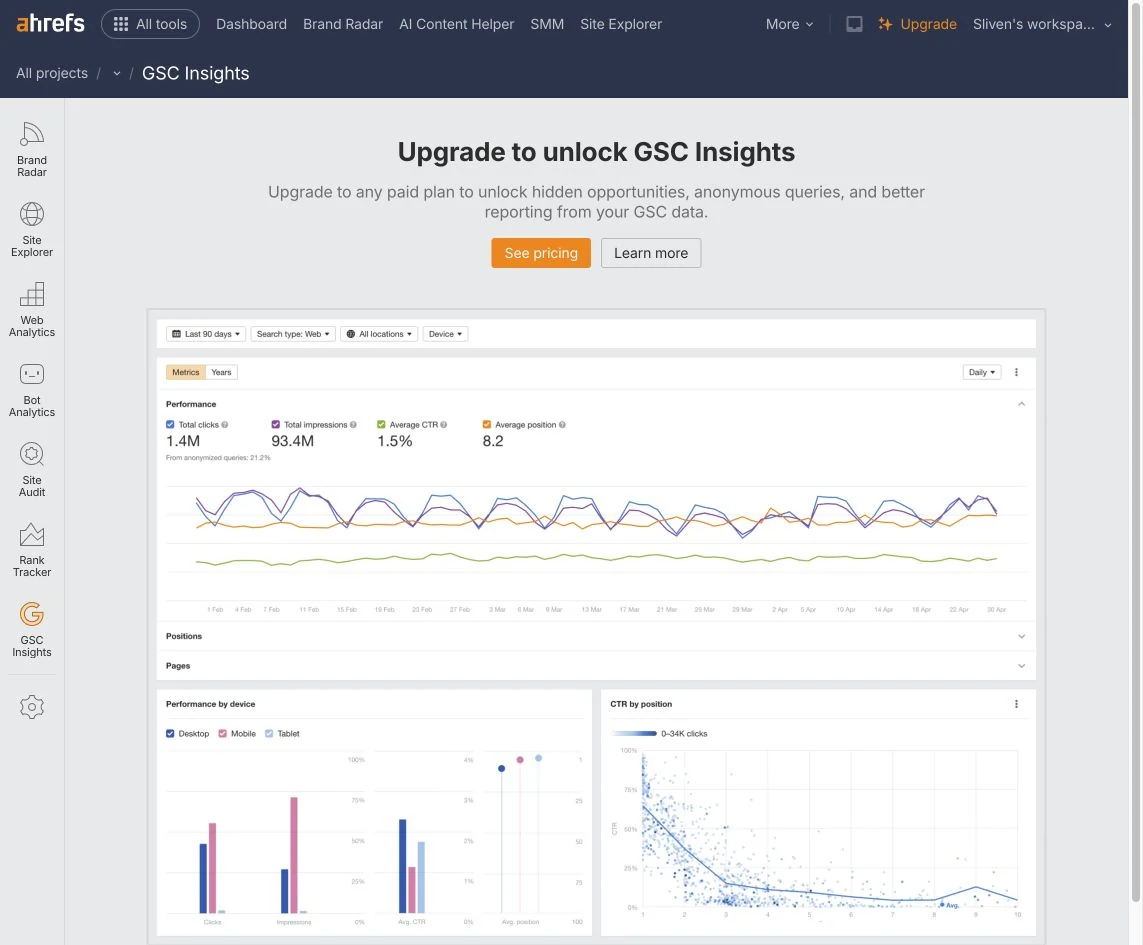The height and width of the screenshot is (945, 1143).
Task: Click Average CTR help icon
Action: (444, 424)
